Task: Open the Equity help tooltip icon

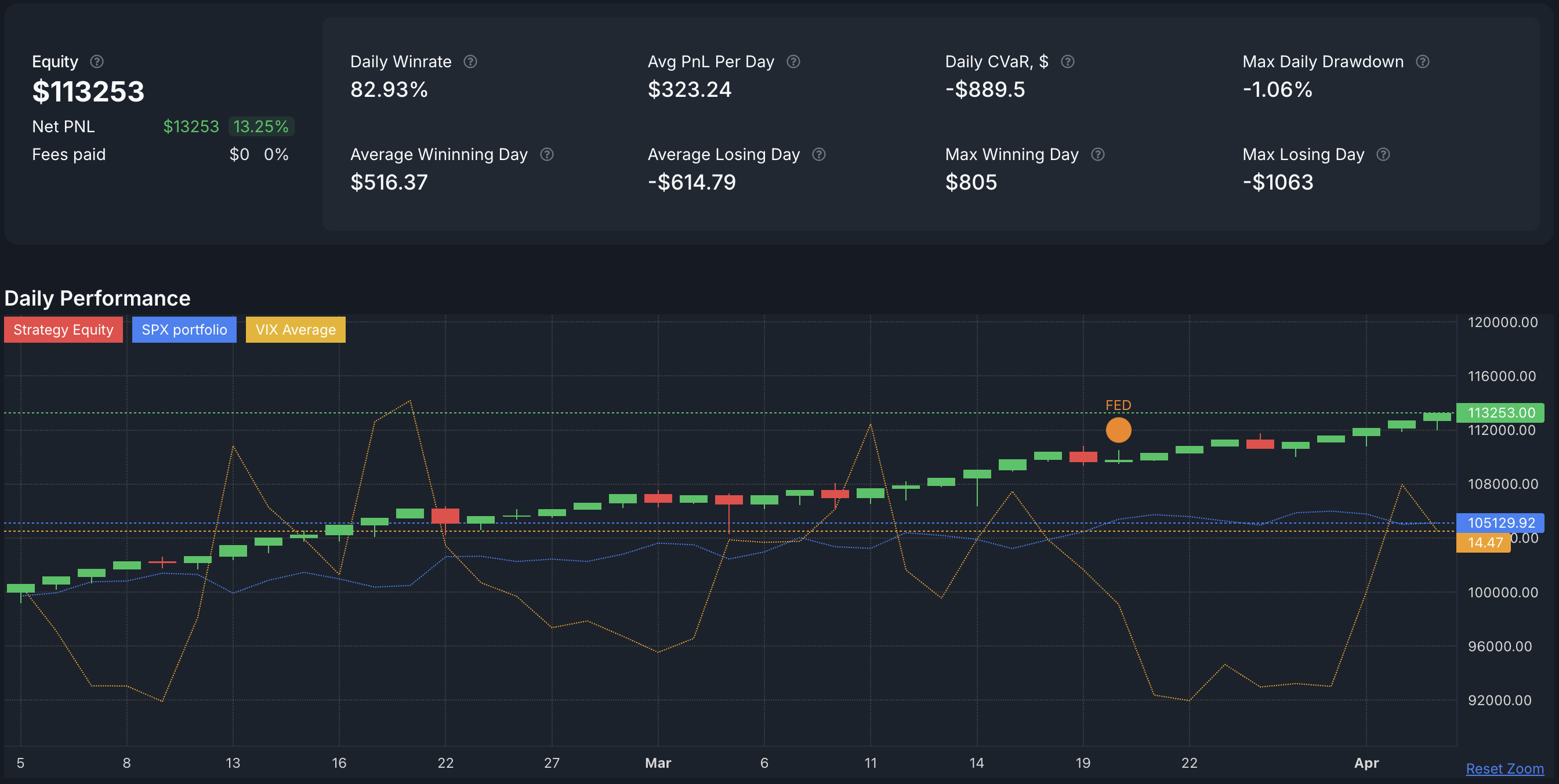Action: tap(97, 61)
